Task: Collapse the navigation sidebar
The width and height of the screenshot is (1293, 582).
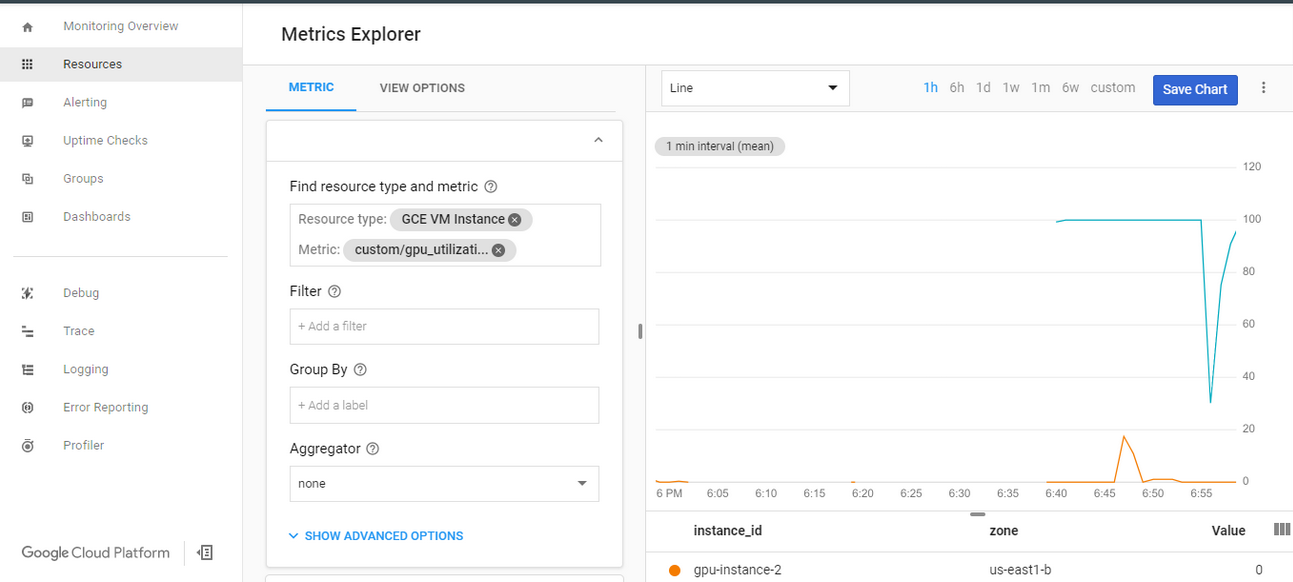Action: point(205,552)
